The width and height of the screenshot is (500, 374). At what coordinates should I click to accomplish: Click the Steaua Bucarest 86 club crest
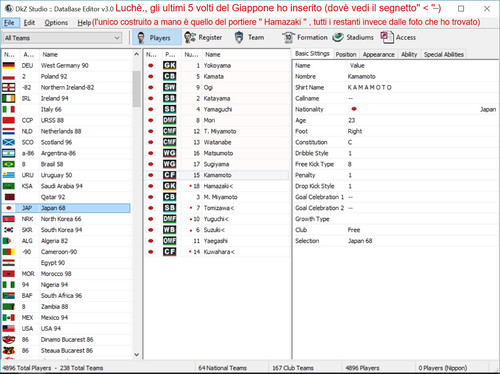coord(9,351)
